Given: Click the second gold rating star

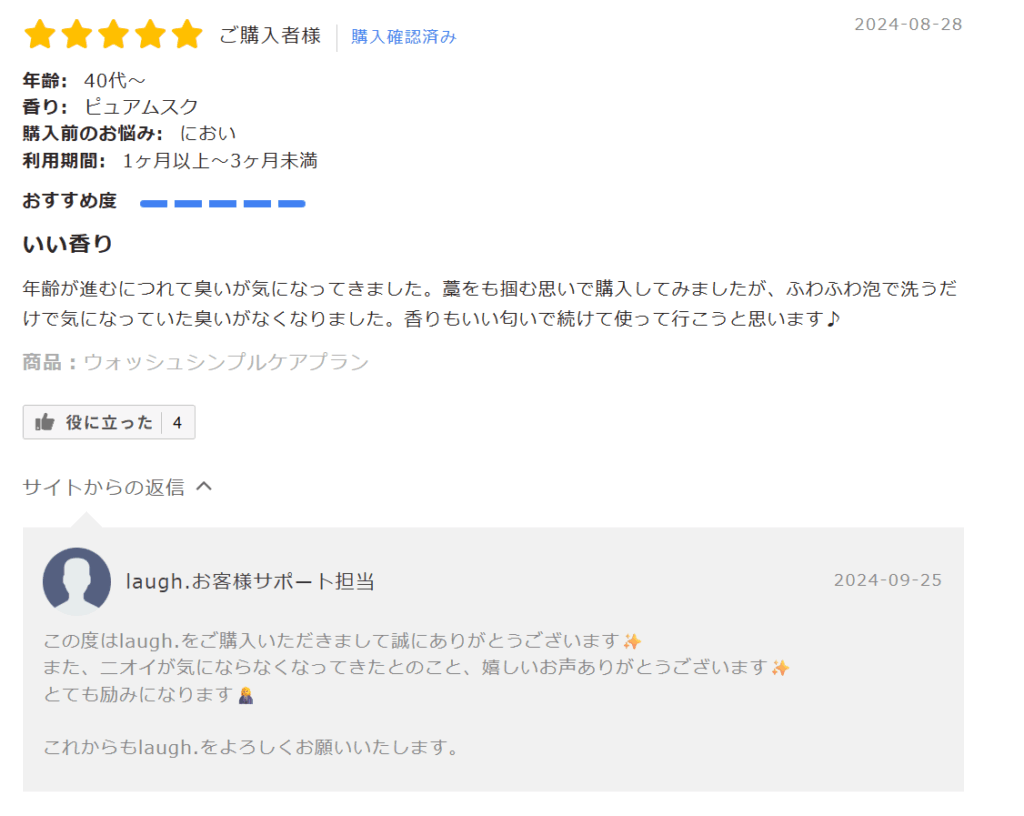Looking at the screenshot, I should pyautogui.click(x=77, y=36).
